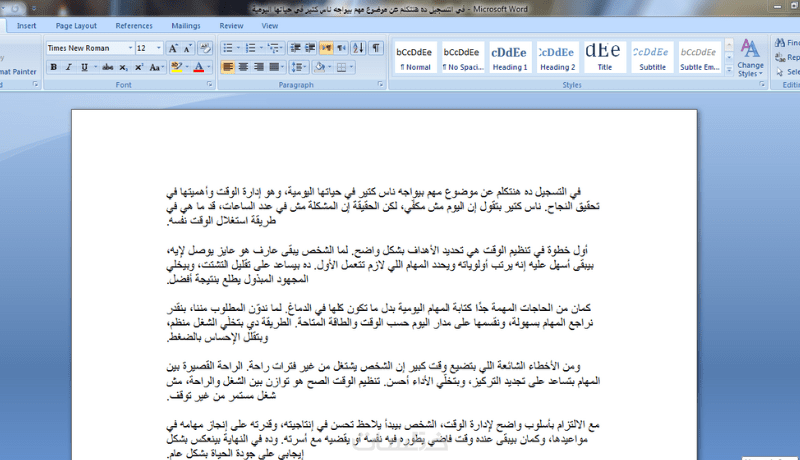This screenshot has height=460, width=800.
Task: Apply the Subtitle style
Action: [652, 58]
